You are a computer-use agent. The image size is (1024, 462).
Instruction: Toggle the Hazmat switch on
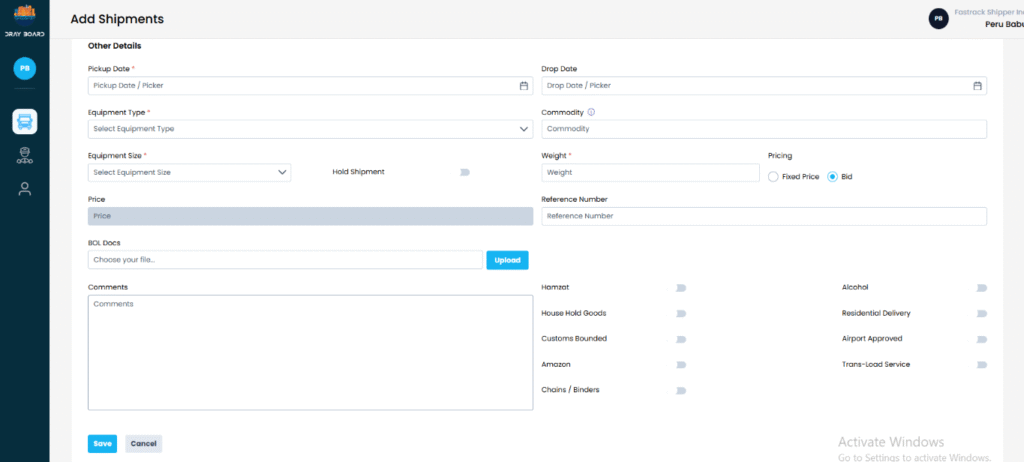[681, 287]
